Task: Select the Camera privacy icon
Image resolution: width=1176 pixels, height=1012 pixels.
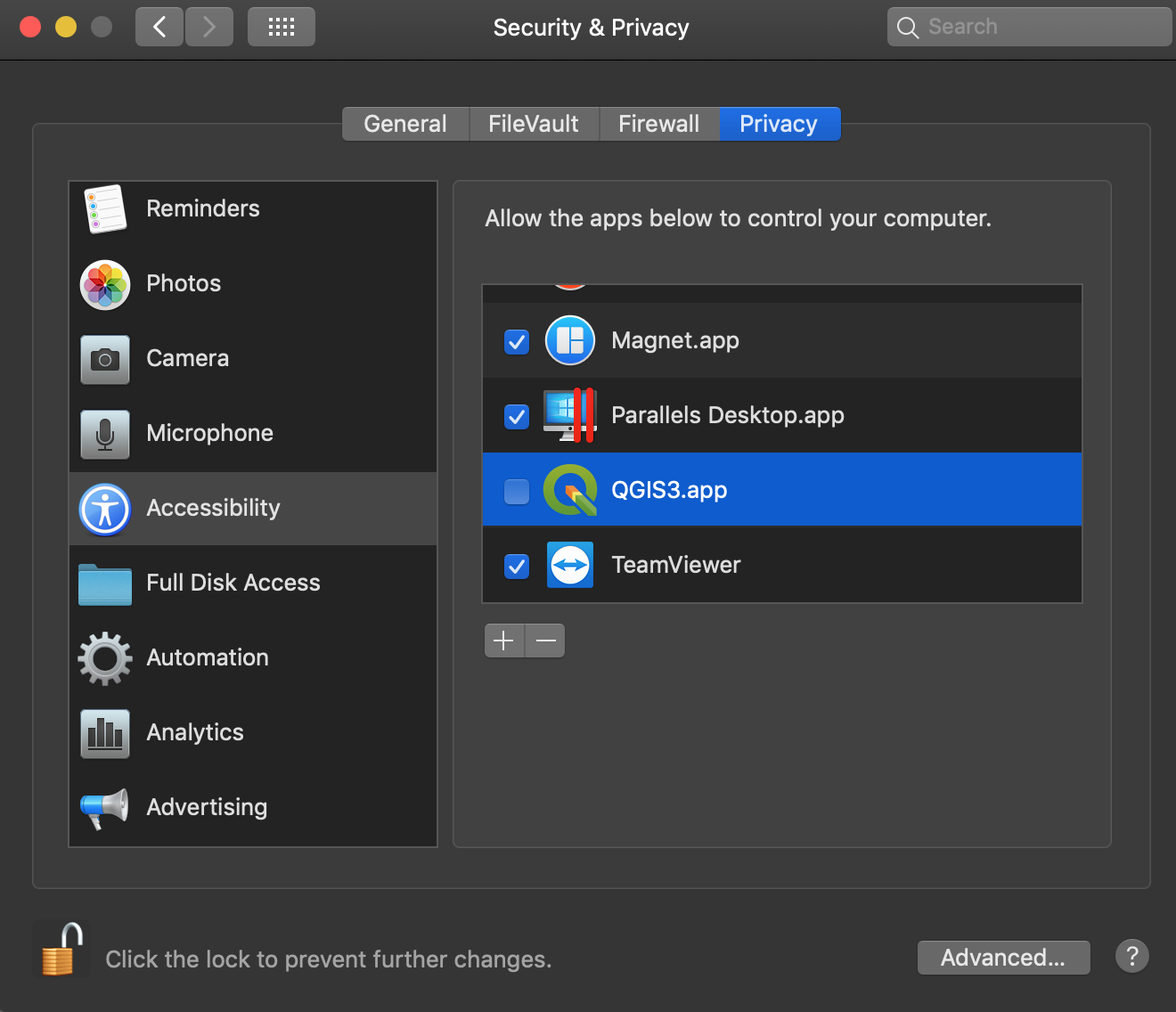Action: coord(104,360)
